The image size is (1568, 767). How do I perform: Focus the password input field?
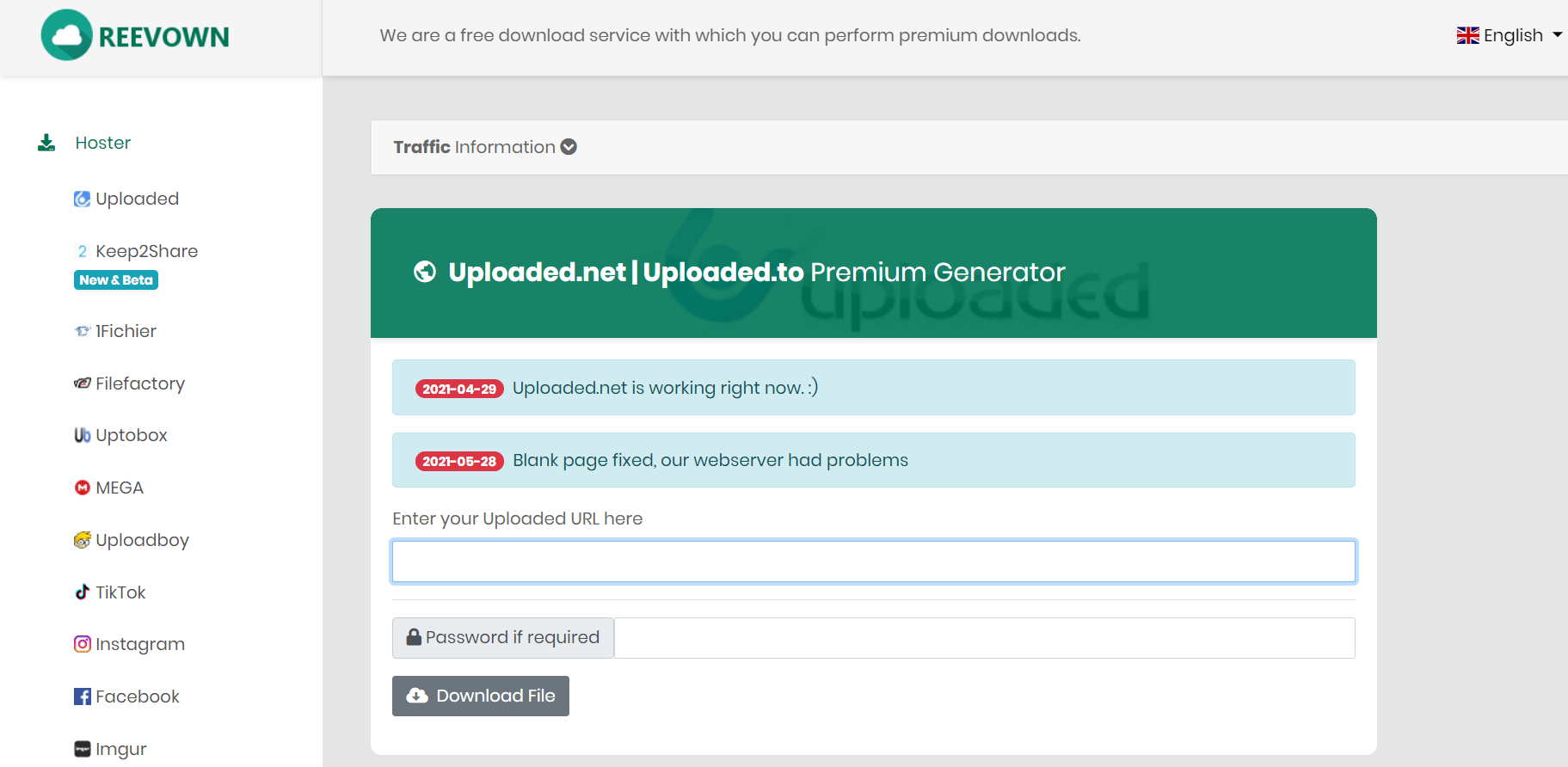coord(985,638)
